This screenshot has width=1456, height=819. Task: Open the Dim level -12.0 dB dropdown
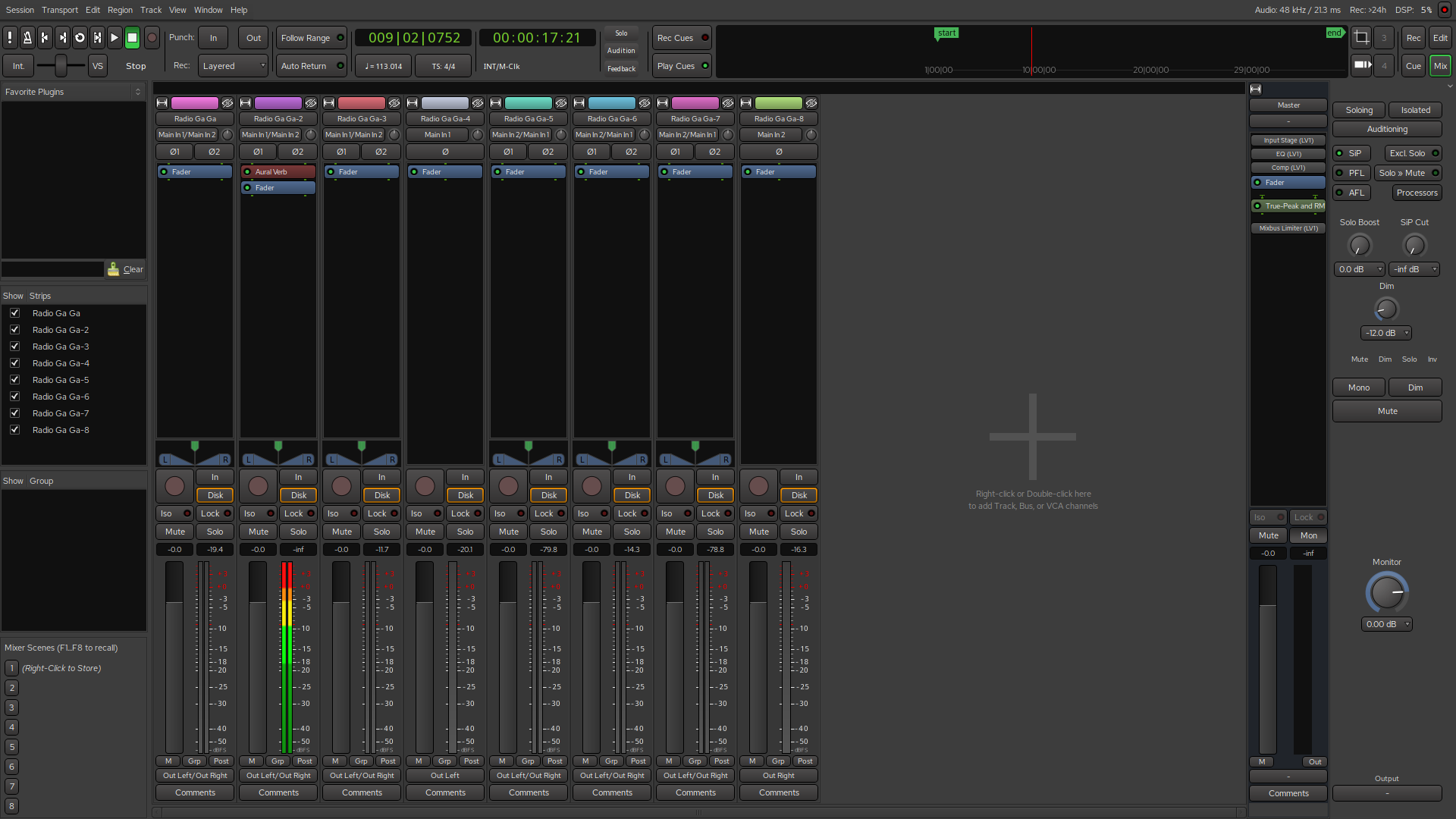click(x=1385, y=333)
